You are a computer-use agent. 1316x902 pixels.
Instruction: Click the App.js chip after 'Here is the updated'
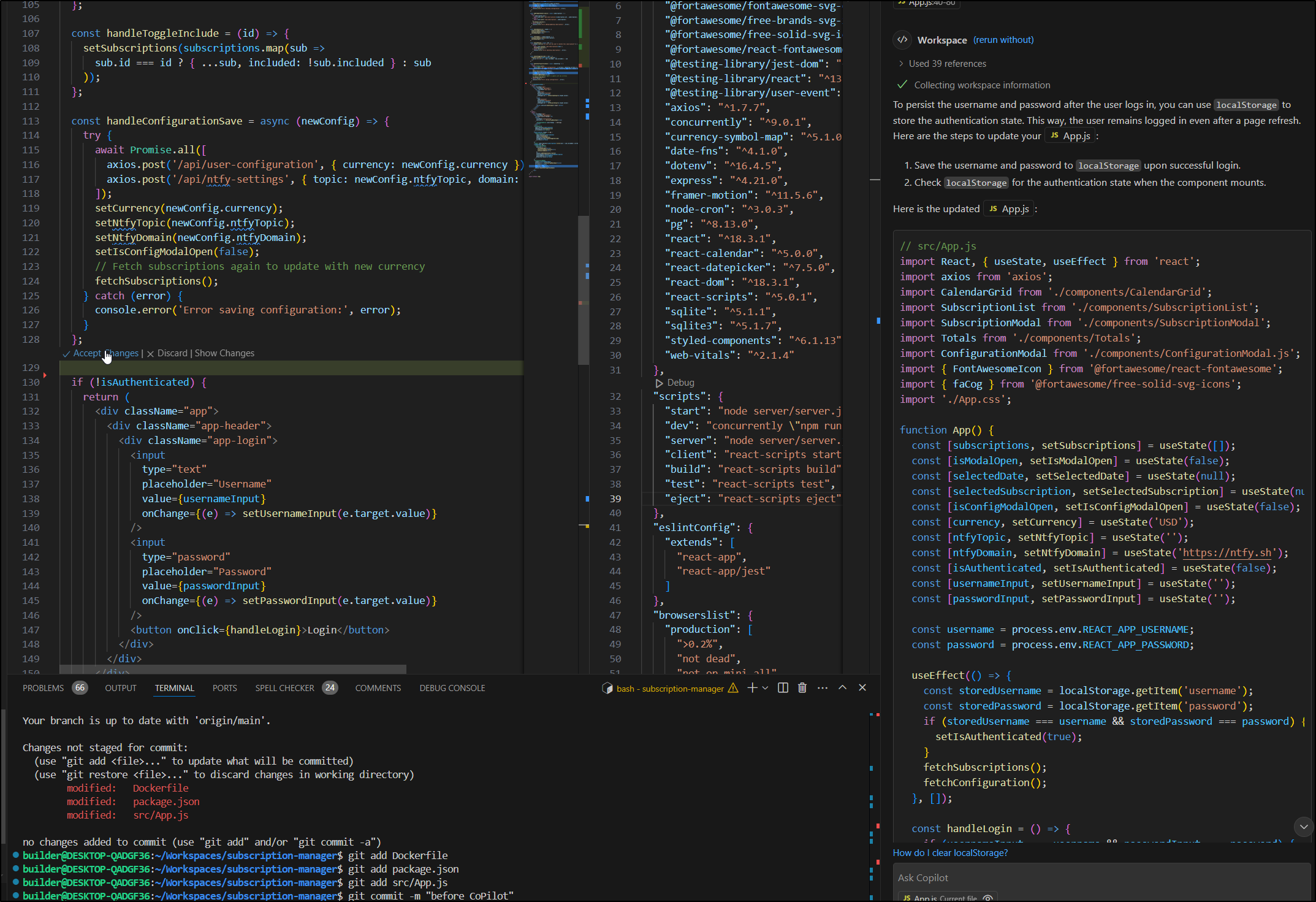(1008, 209)
